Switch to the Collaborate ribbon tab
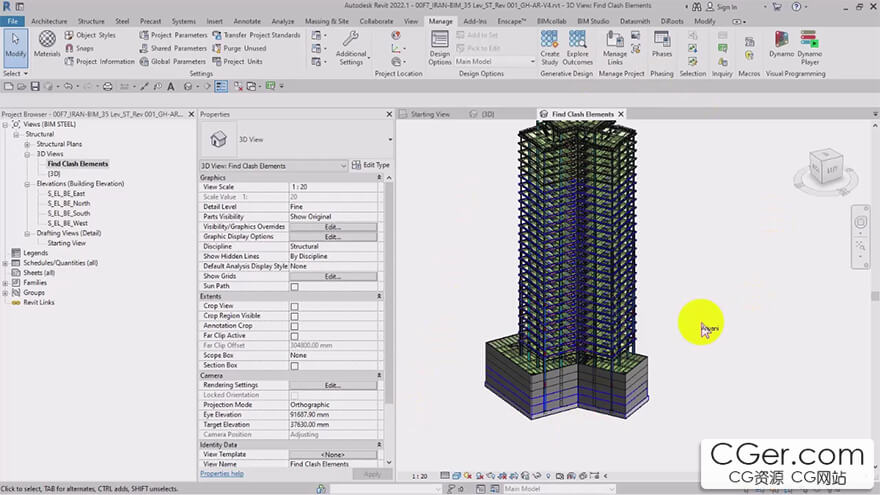The height and width of the screenshot is (495, 880). pos(376,21)
